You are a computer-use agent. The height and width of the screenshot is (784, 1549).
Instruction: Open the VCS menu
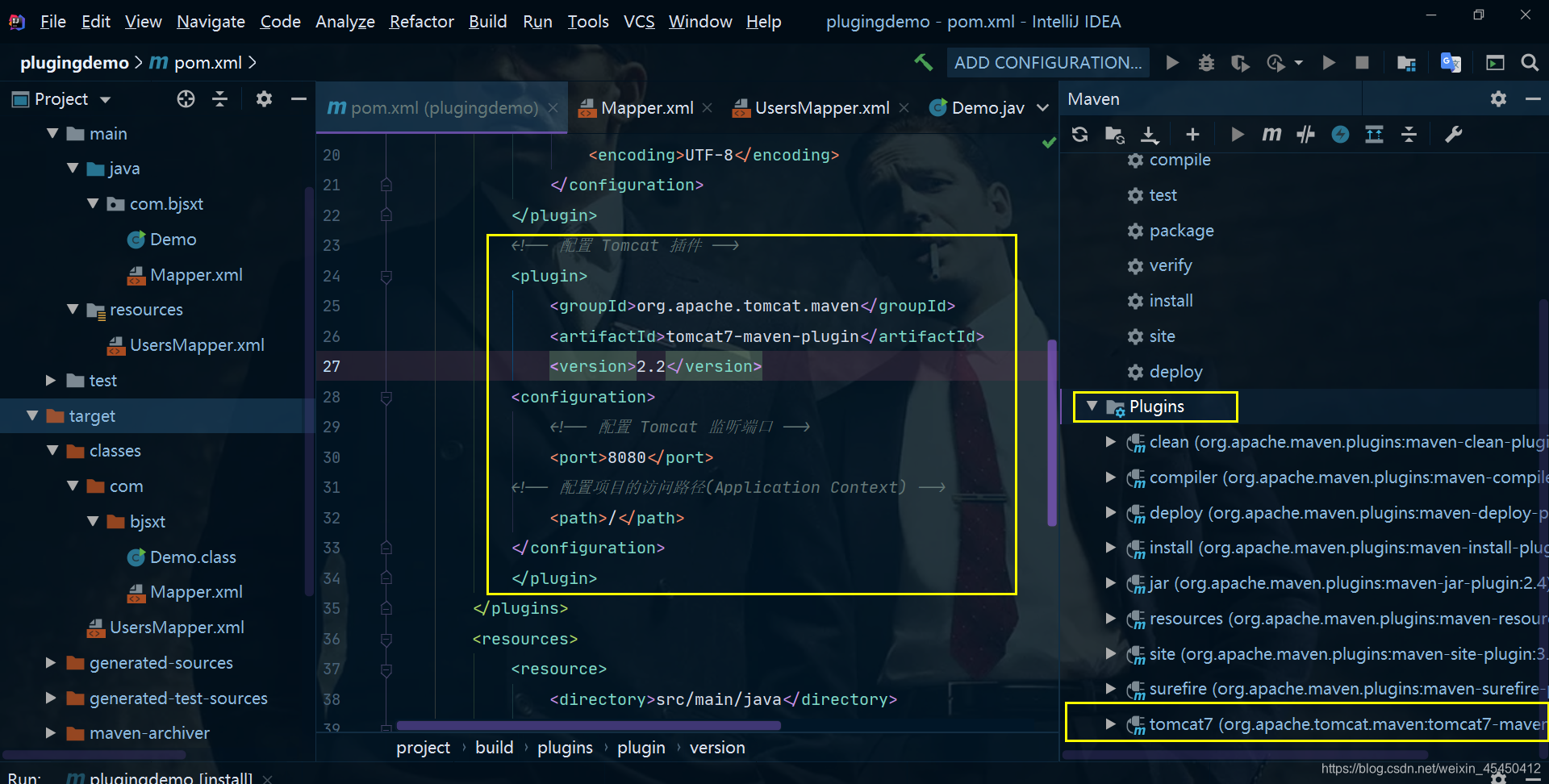(639, 21)
